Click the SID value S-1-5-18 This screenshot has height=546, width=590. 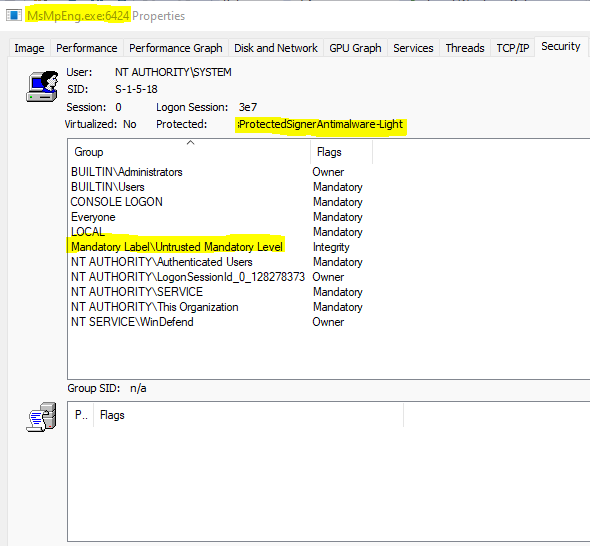(x=136, y=89)
